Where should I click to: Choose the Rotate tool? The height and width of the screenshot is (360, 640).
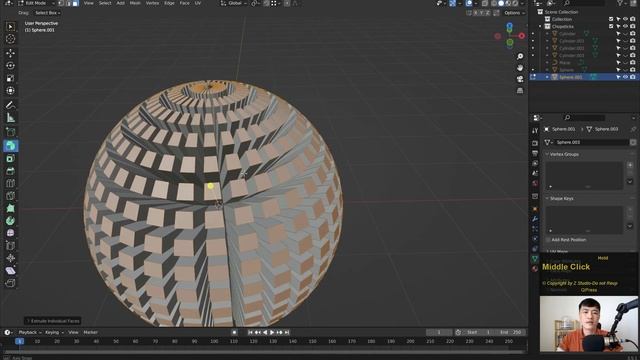click(x=11, y=66)
